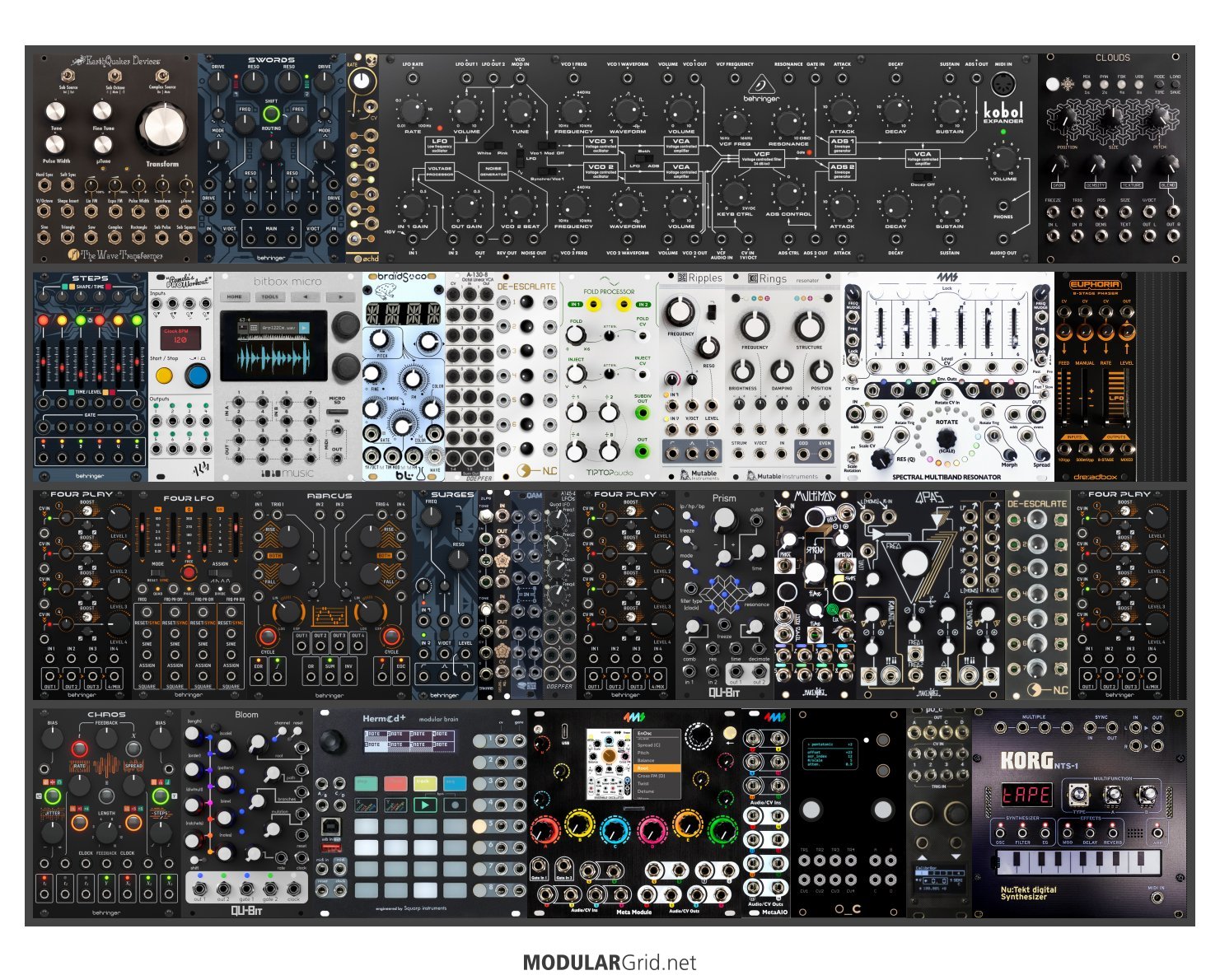
Task: Click the blue encoder on Pamela's Pro Workout
Action: point(197,376)
